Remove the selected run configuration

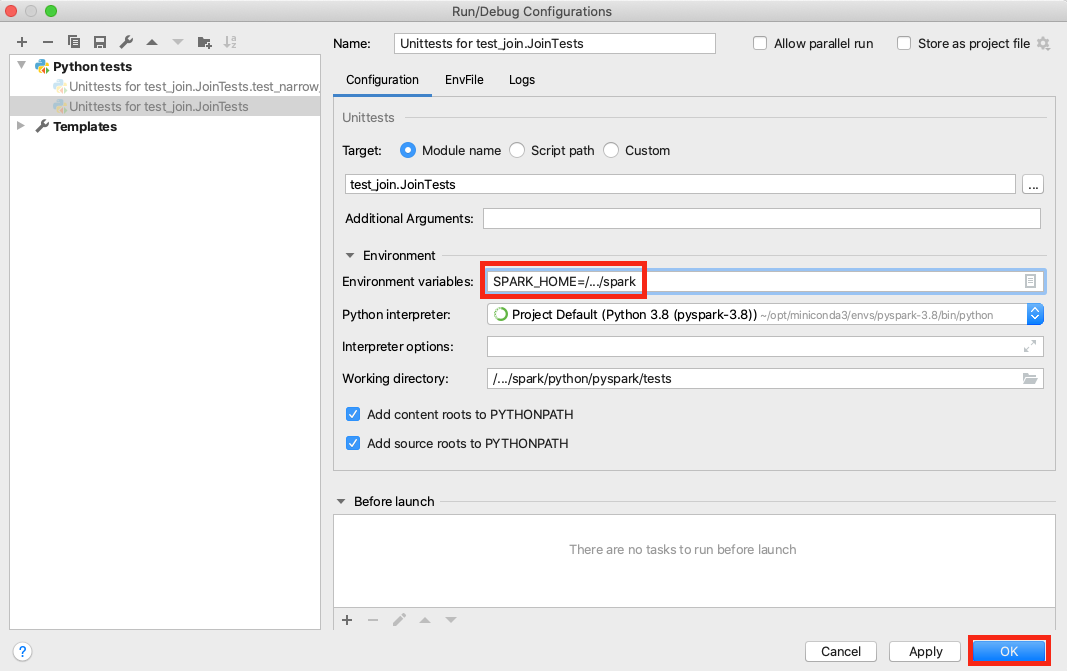[x=47, y=42]
